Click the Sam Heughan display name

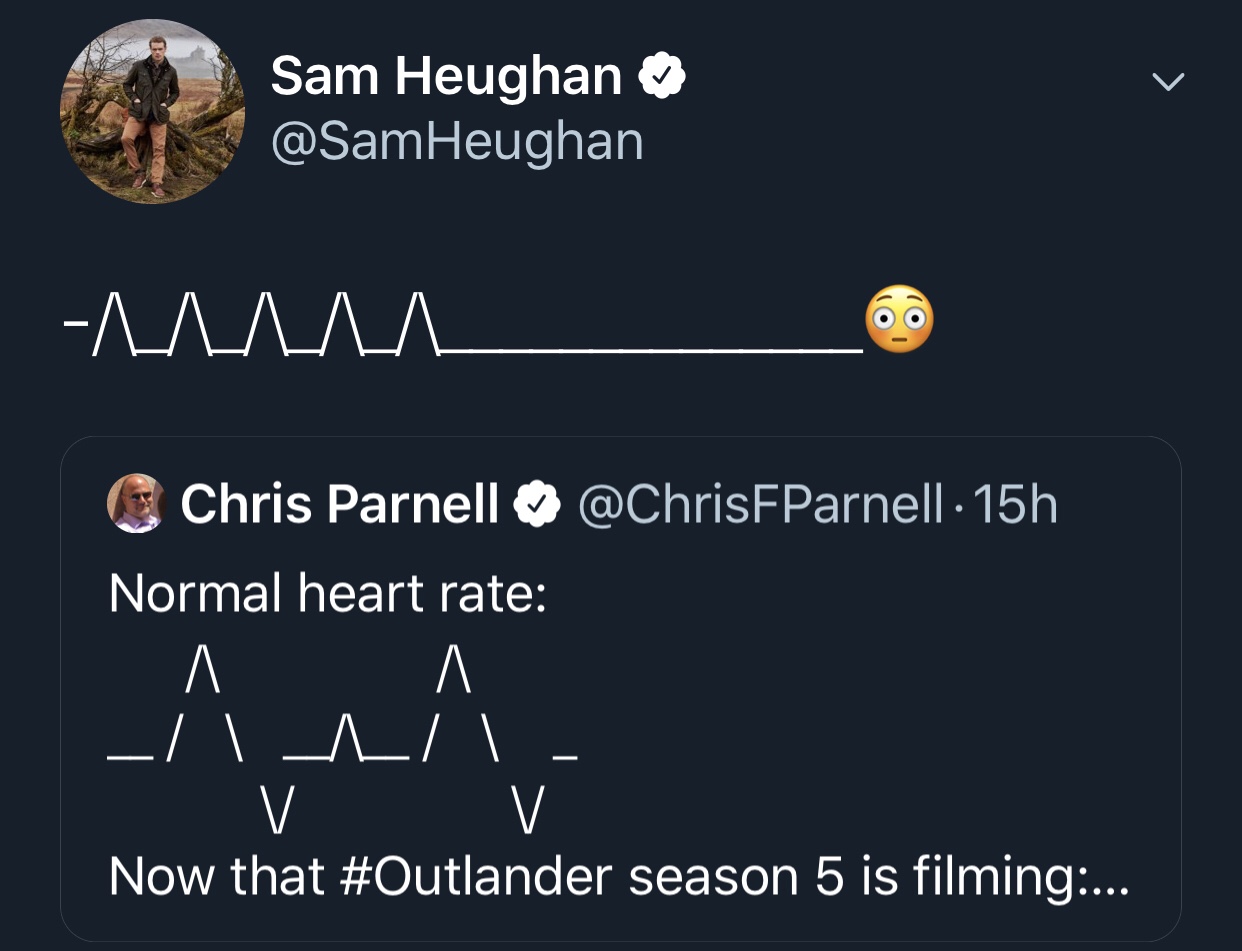pos(446,76)
